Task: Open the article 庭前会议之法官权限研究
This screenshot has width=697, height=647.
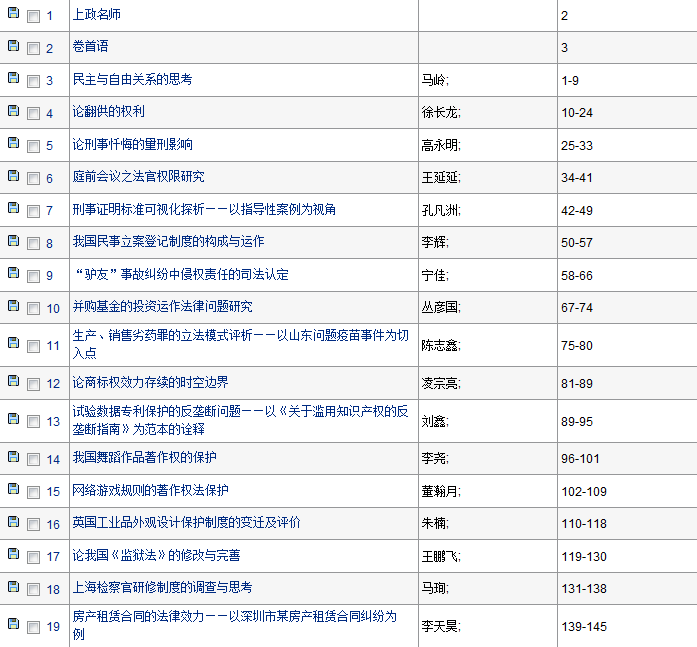Action: 138,176
